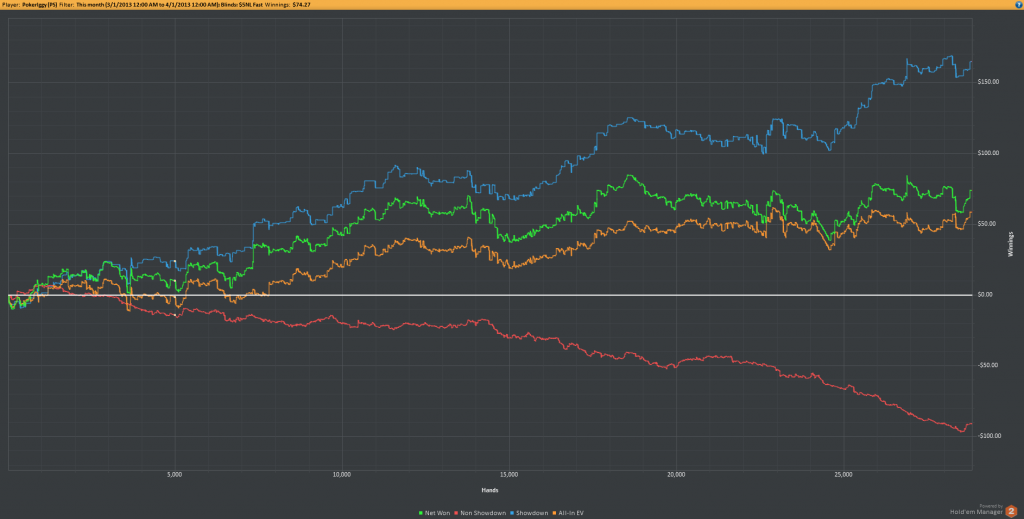Screen dimensions: 1024x519
Task: Click the -$100.00 winnings axis label
Action: tap(989, 435)
